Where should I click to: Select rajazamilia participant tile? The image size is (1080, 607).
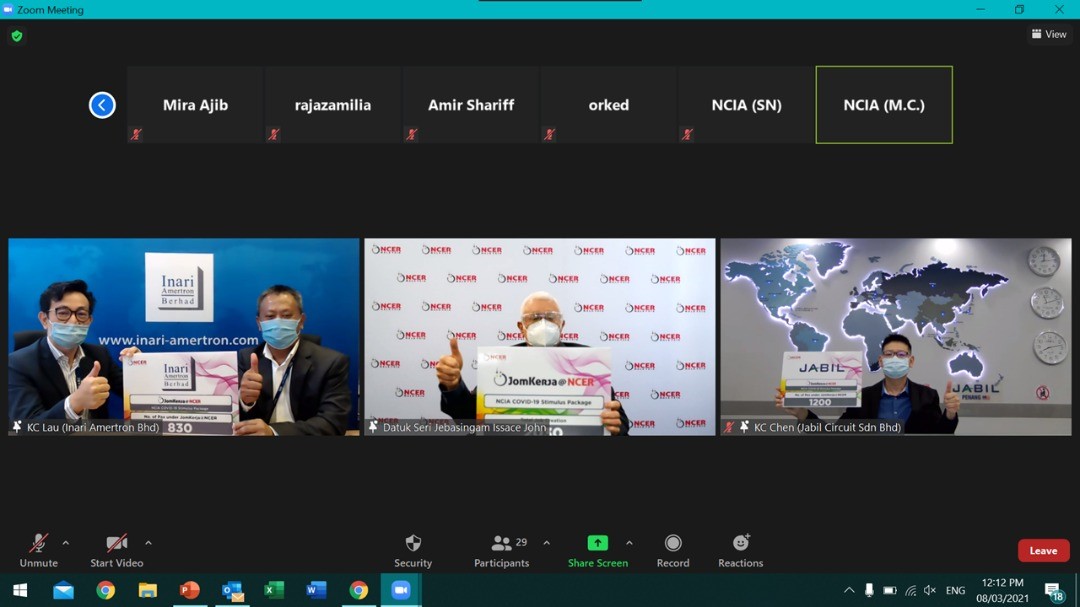pos(333,105)
